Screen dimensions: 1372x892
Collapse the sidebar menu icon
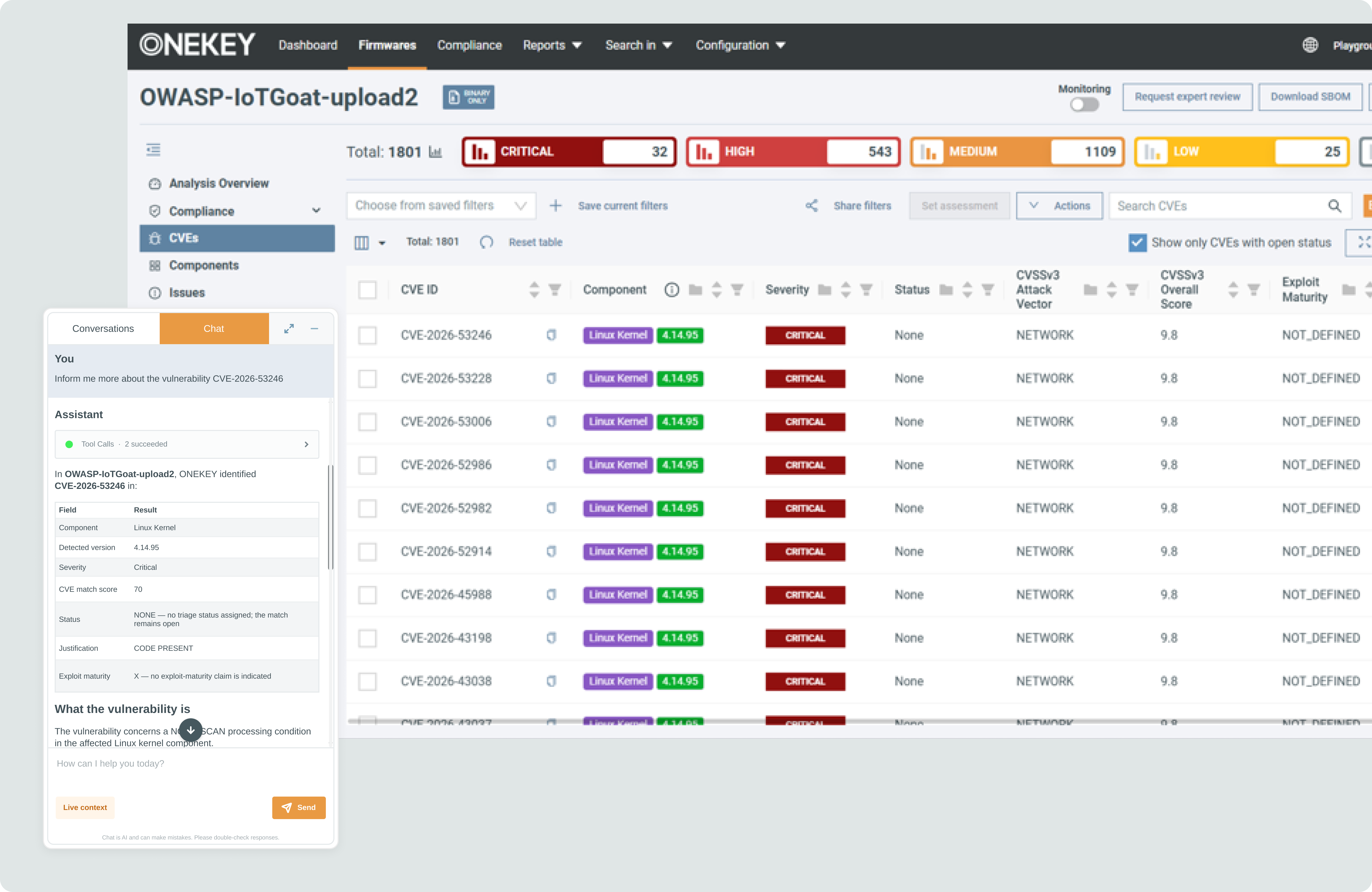[x=153, y=150]
